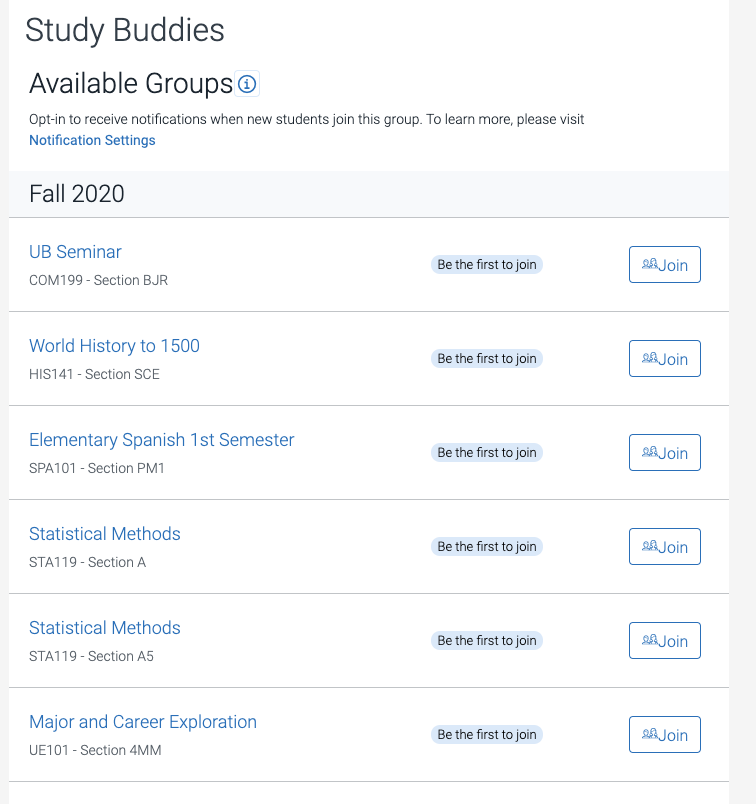This screenshot has width=756, height=804.
Task: Click UB Seminar's 'Be the first to join' badge
Action: (487, 265)
